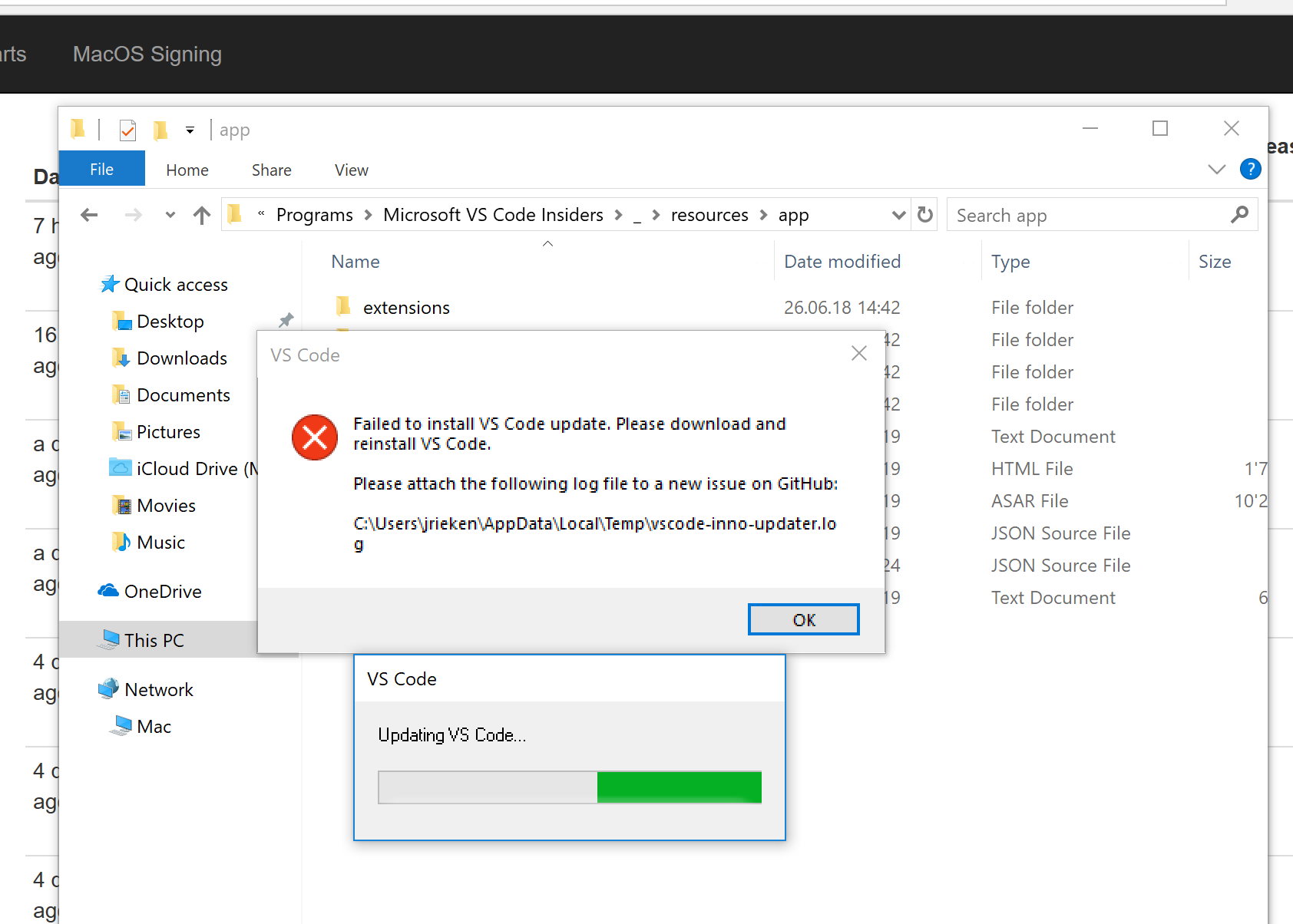This screenshot has width=1293, height=924.
Task: Navigate up to the resources folder
Action: pos(201,215)
